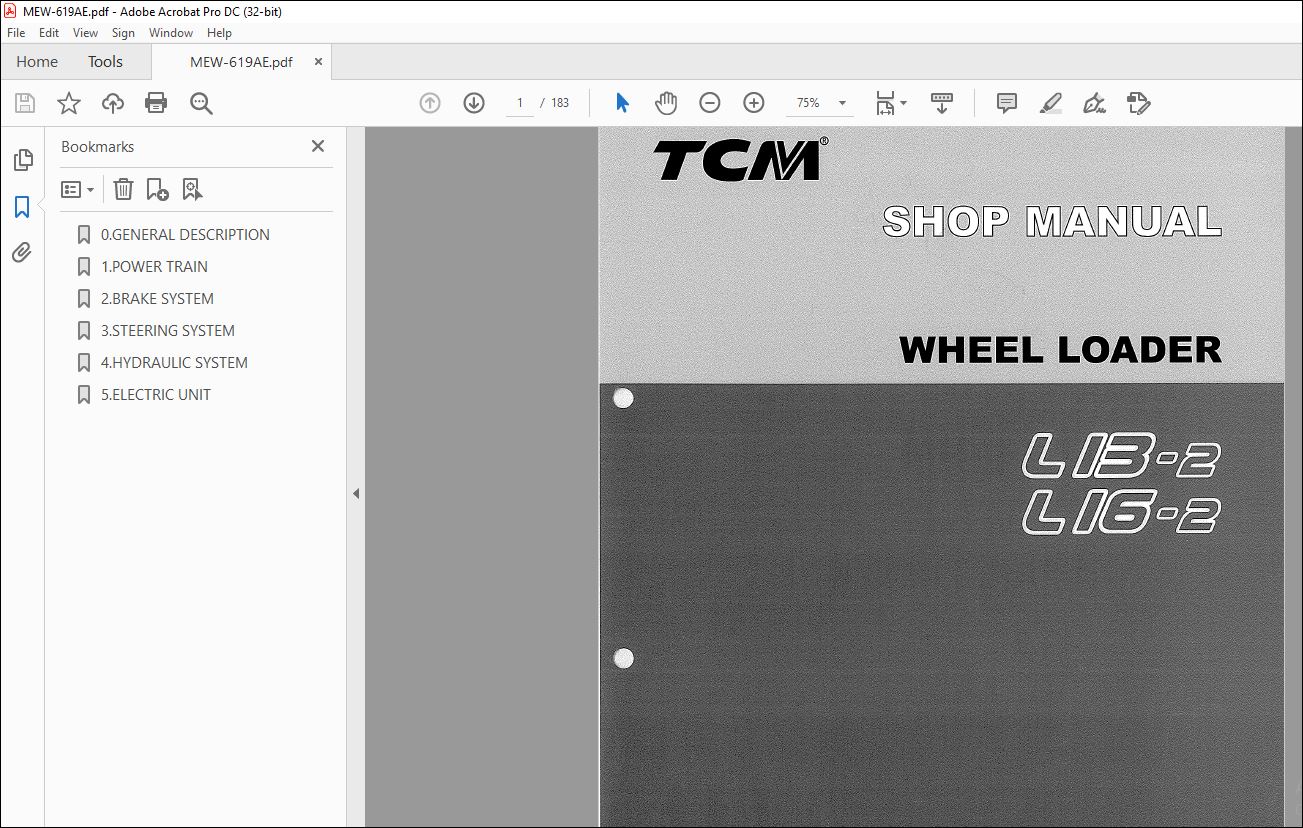This screenshot has height=828, width=1303.
Task: Collapse the navigation pane arrow
Action: click(x=356, y=493)
